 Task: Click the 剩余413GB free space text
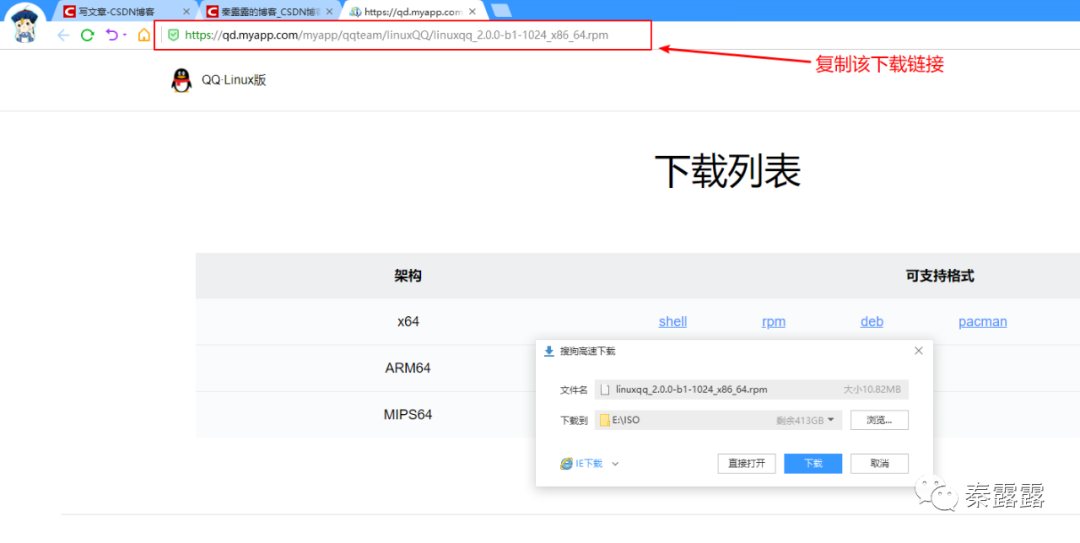pos(800,420)
